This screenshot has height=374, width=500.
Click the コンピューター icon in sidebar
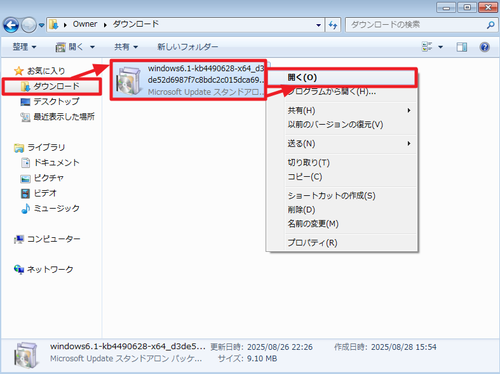19,239
